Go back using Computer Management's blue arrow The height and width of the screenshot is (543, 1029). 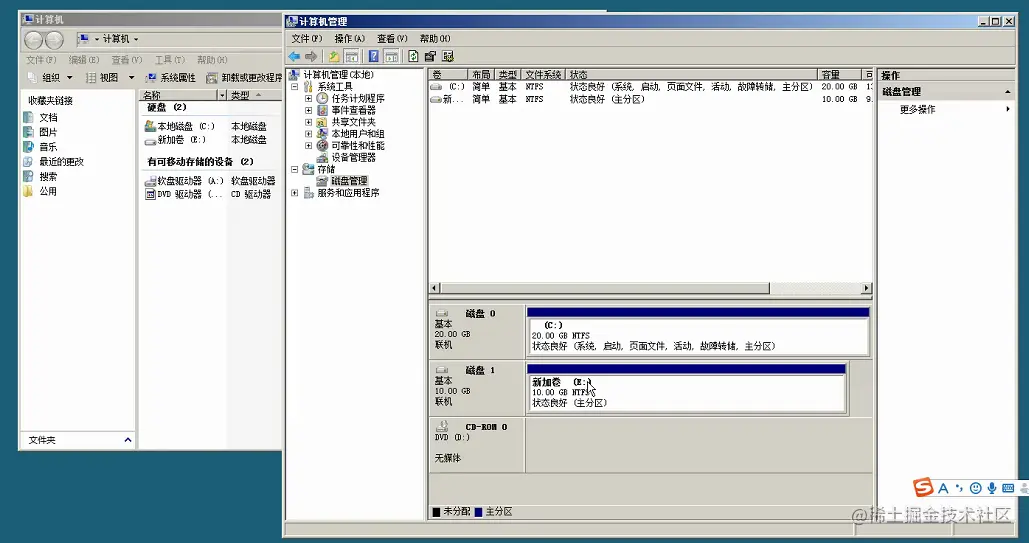(294, 56)
